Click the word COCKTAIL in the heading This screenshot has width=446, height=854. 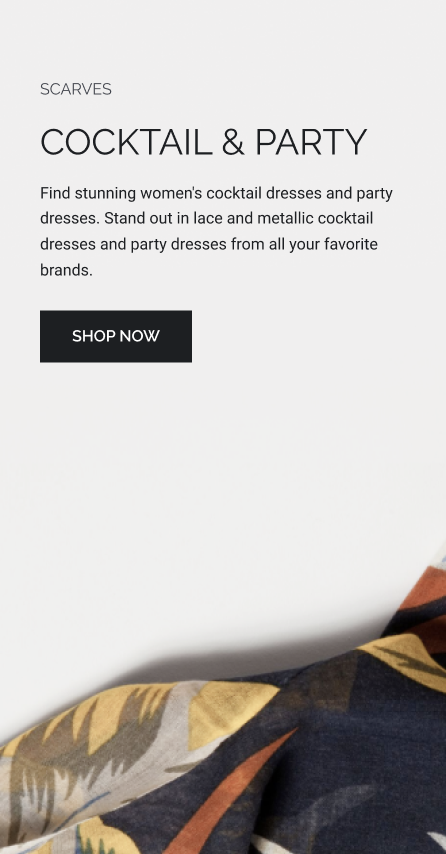126,142
